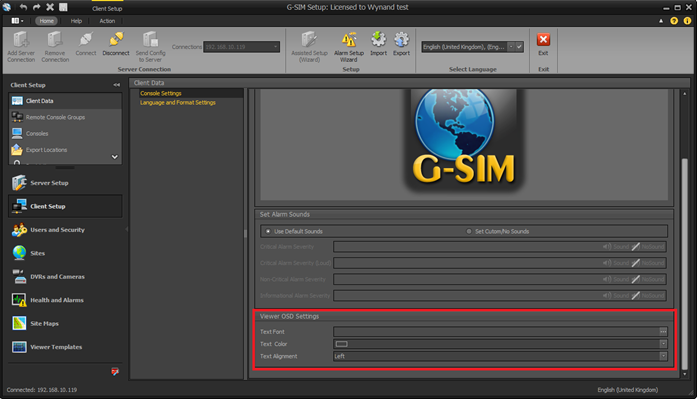Expand the Client Setup list chevron
The height and width of the screenshot is (399, 697).
pyautogui.click(x=115, y=157)
